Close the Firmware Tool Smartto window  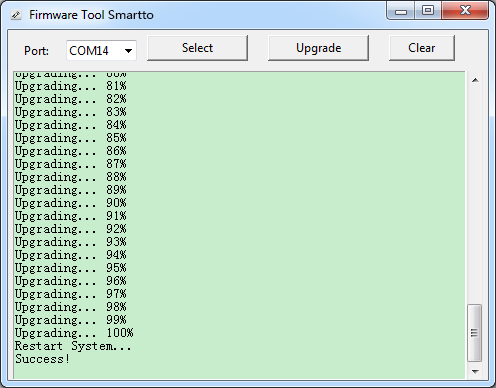465,11
